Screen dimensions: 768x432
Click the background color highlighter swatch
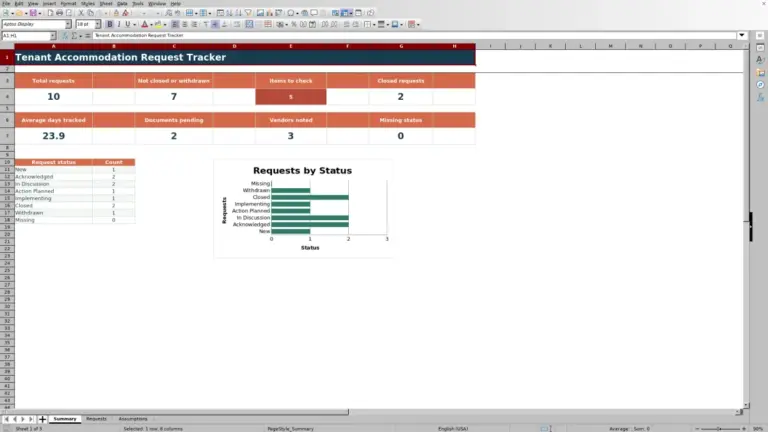click(158, 24)
